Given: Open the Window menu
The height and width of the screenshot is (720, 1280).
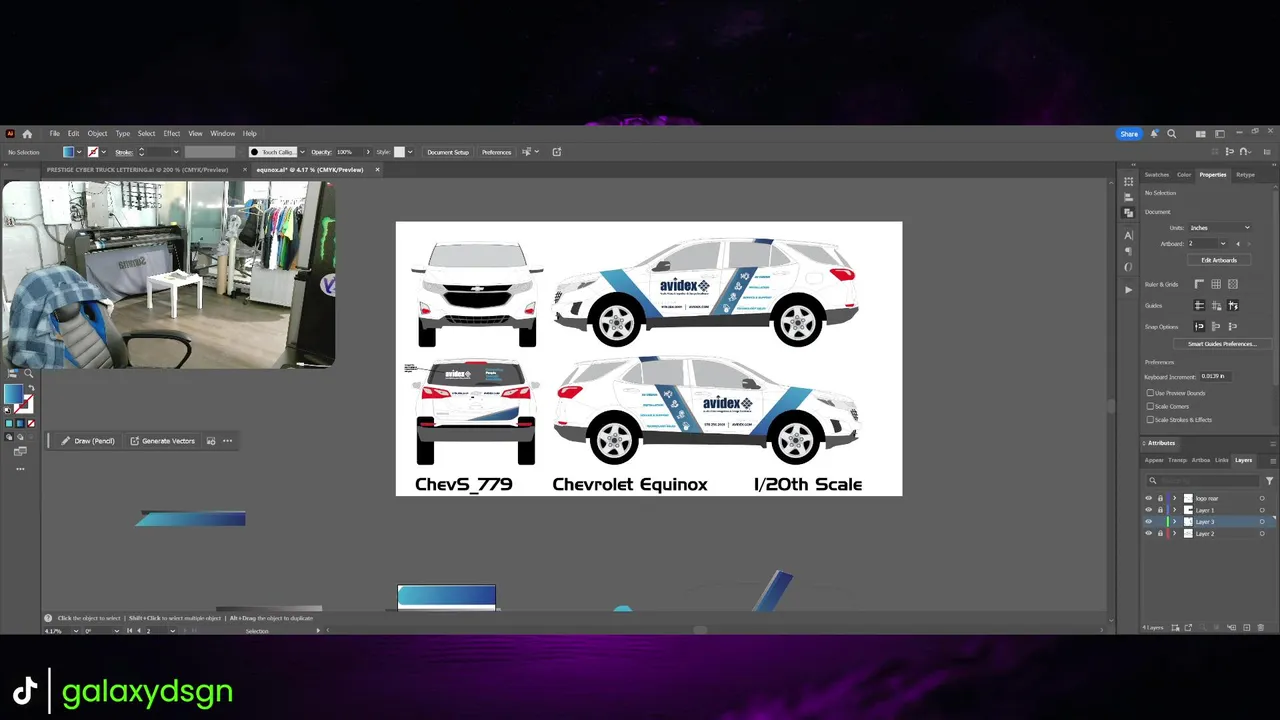Looking at the screenshot, I should coord(222,134).
